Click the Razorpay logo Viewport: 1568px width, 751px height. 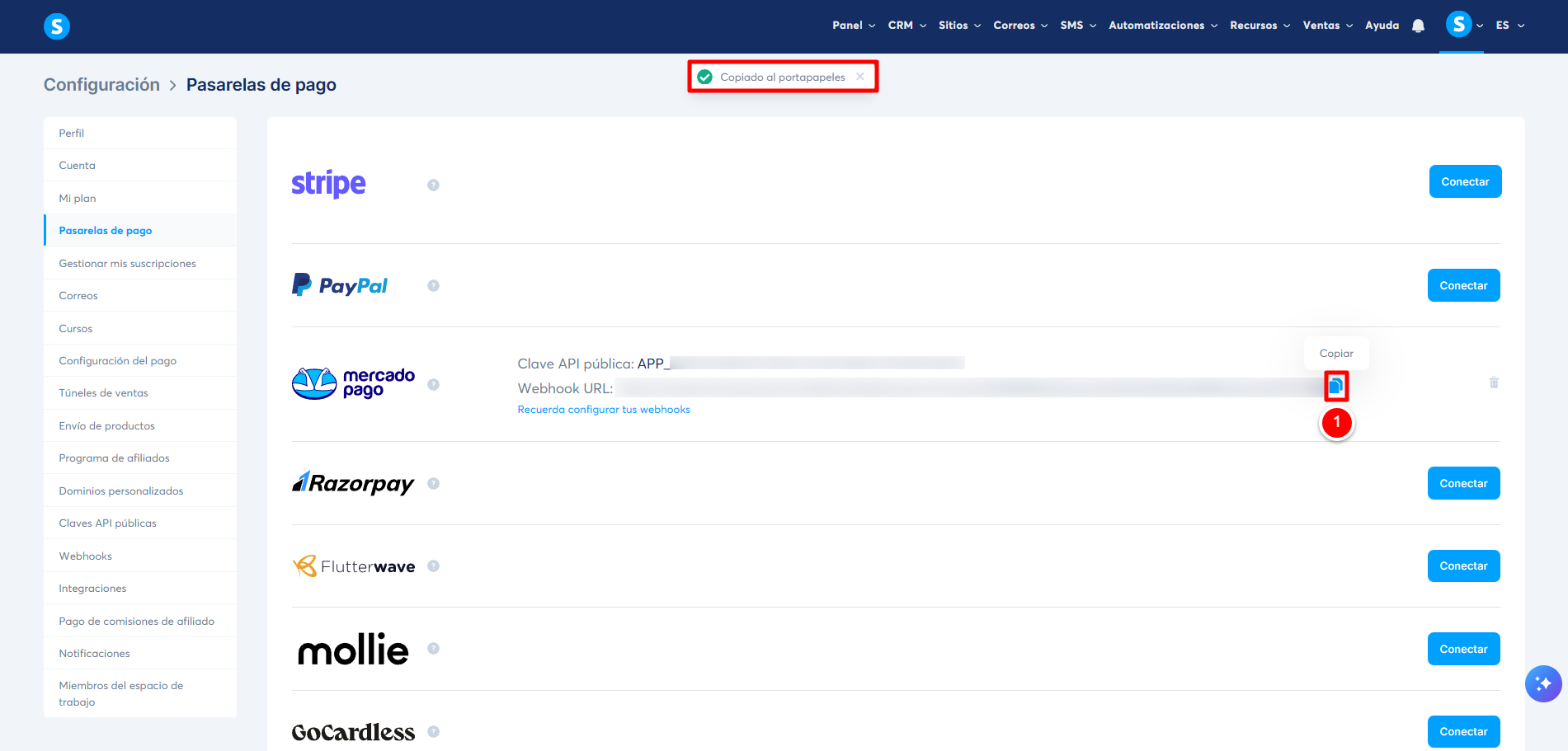(353, 483)
